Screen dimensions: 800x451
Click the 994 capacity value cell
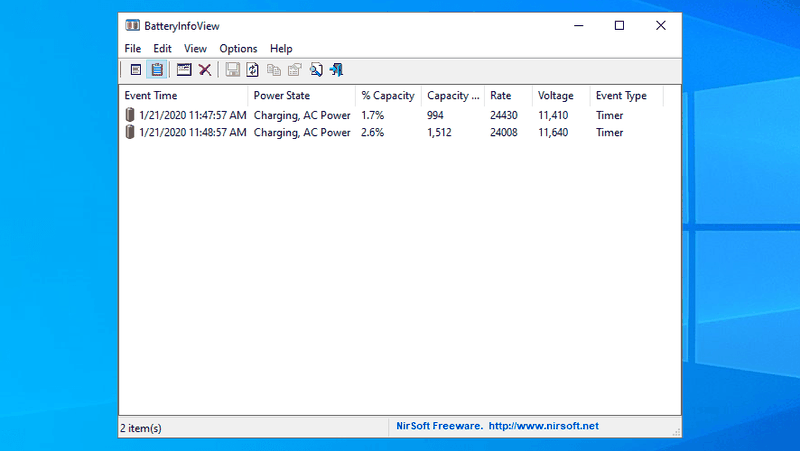point(435,115)
